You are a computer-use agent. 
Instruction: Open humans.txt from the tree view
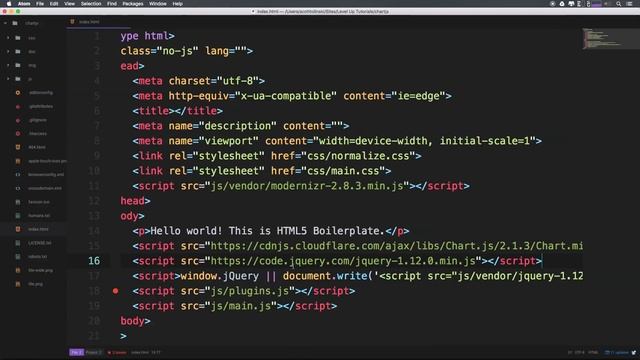(x=39, y=216)
